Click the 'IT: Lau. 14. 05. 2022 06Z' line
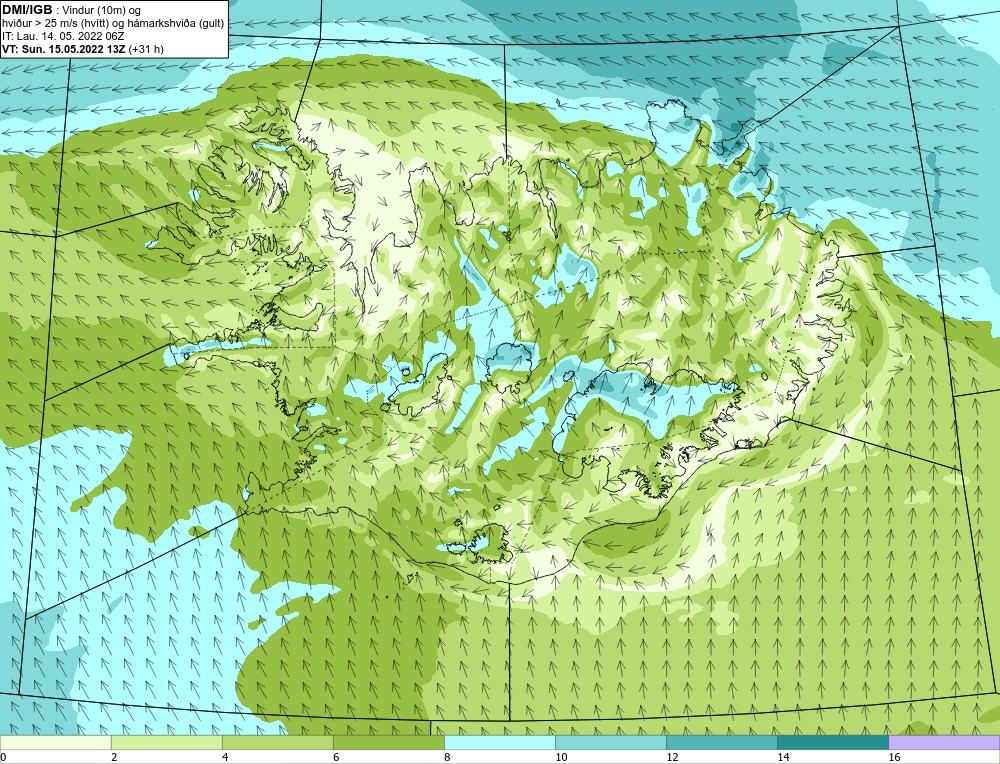This screenshot has width=1000, height=764. click(63, 36)
